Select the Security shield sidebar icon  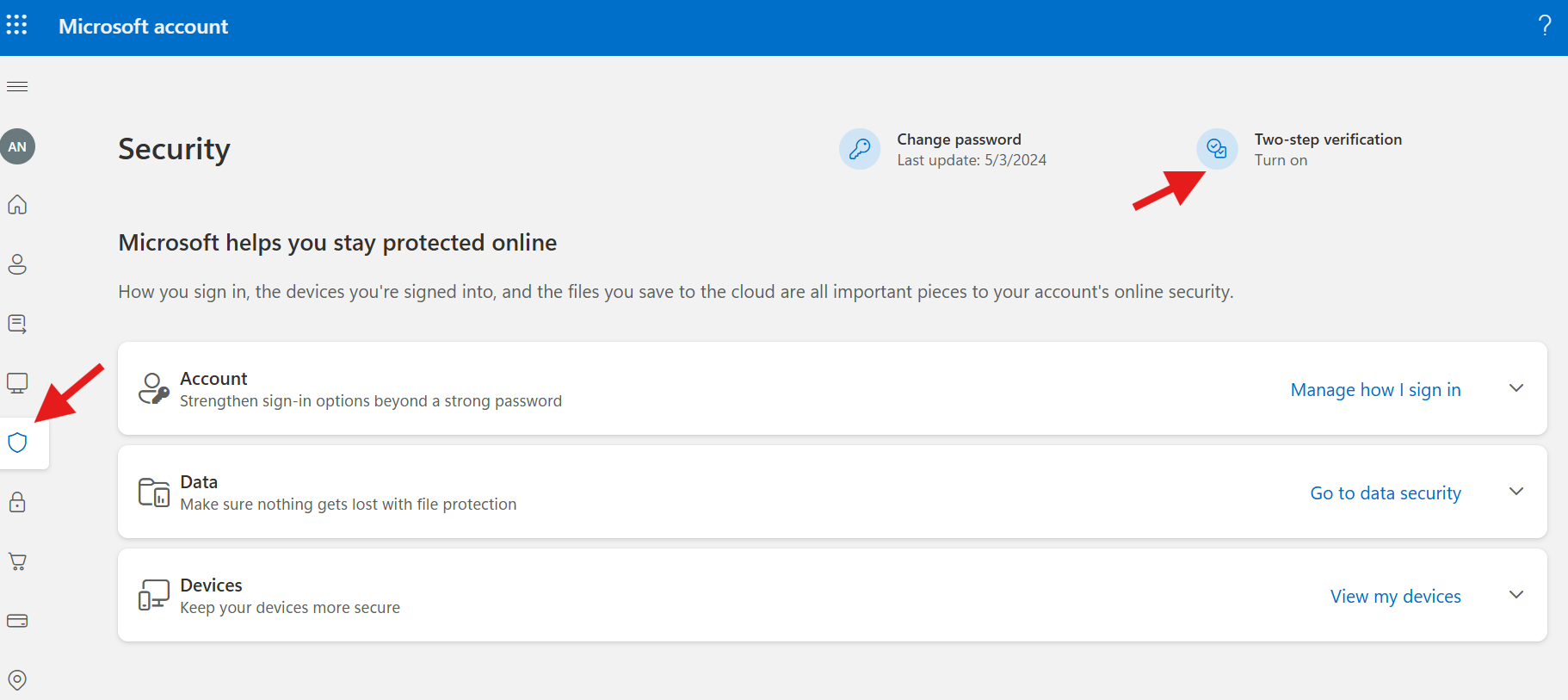[x=17, y=443]
